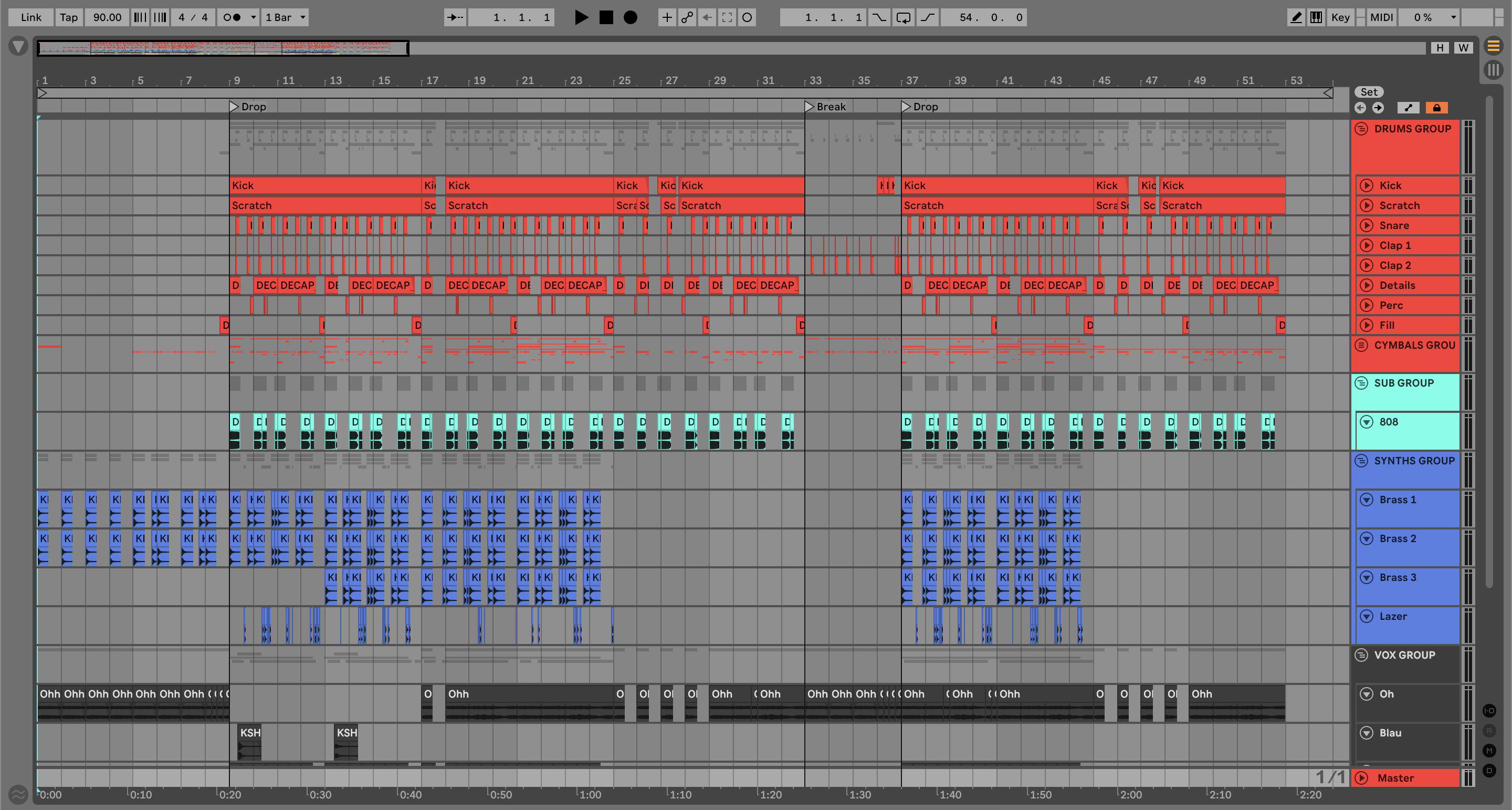Select the first Kick clip at bar 9

pos(325,185)
